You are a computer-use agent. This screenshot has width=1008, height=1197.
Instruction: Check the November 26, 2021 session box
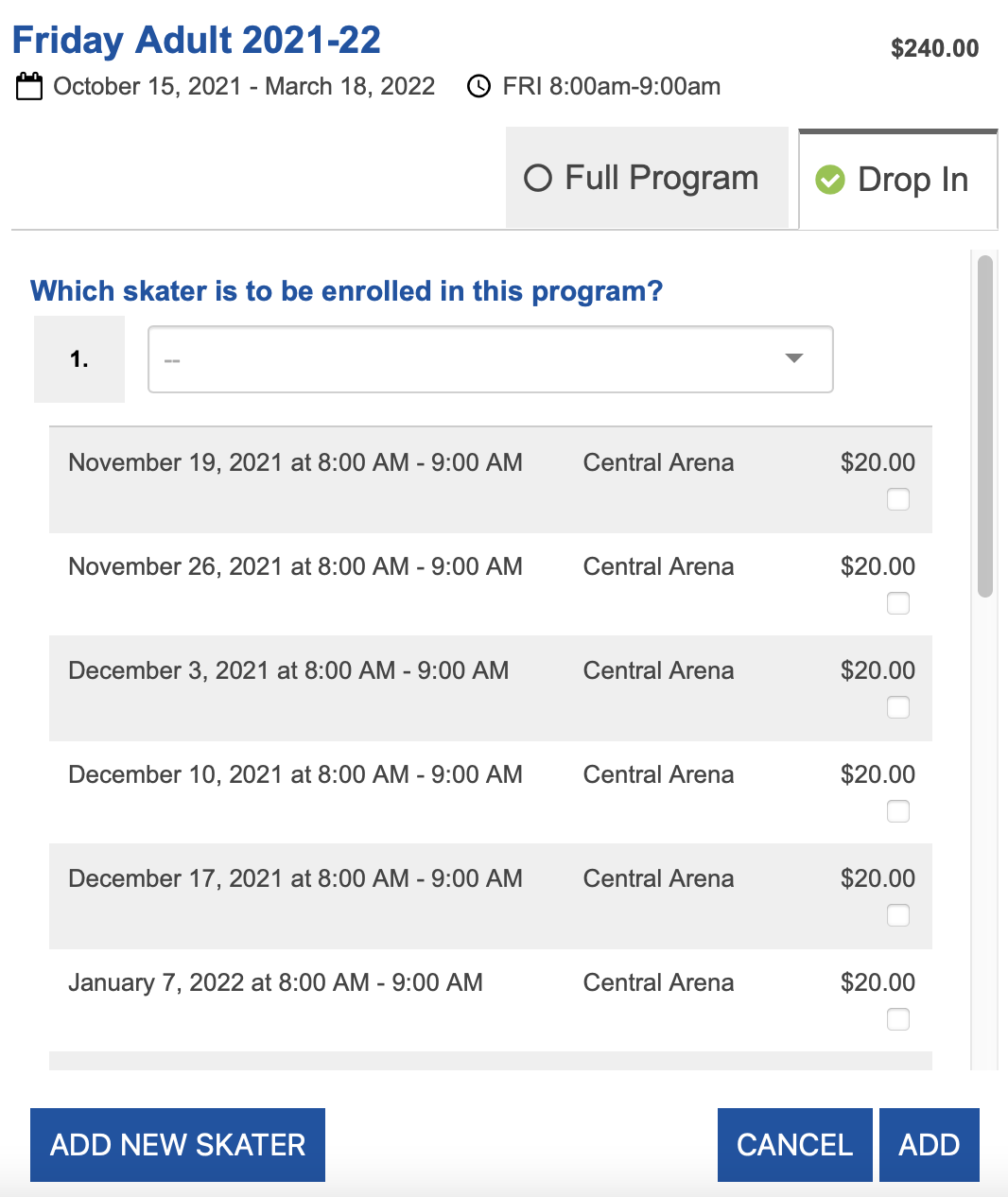(x=898, y=603)
